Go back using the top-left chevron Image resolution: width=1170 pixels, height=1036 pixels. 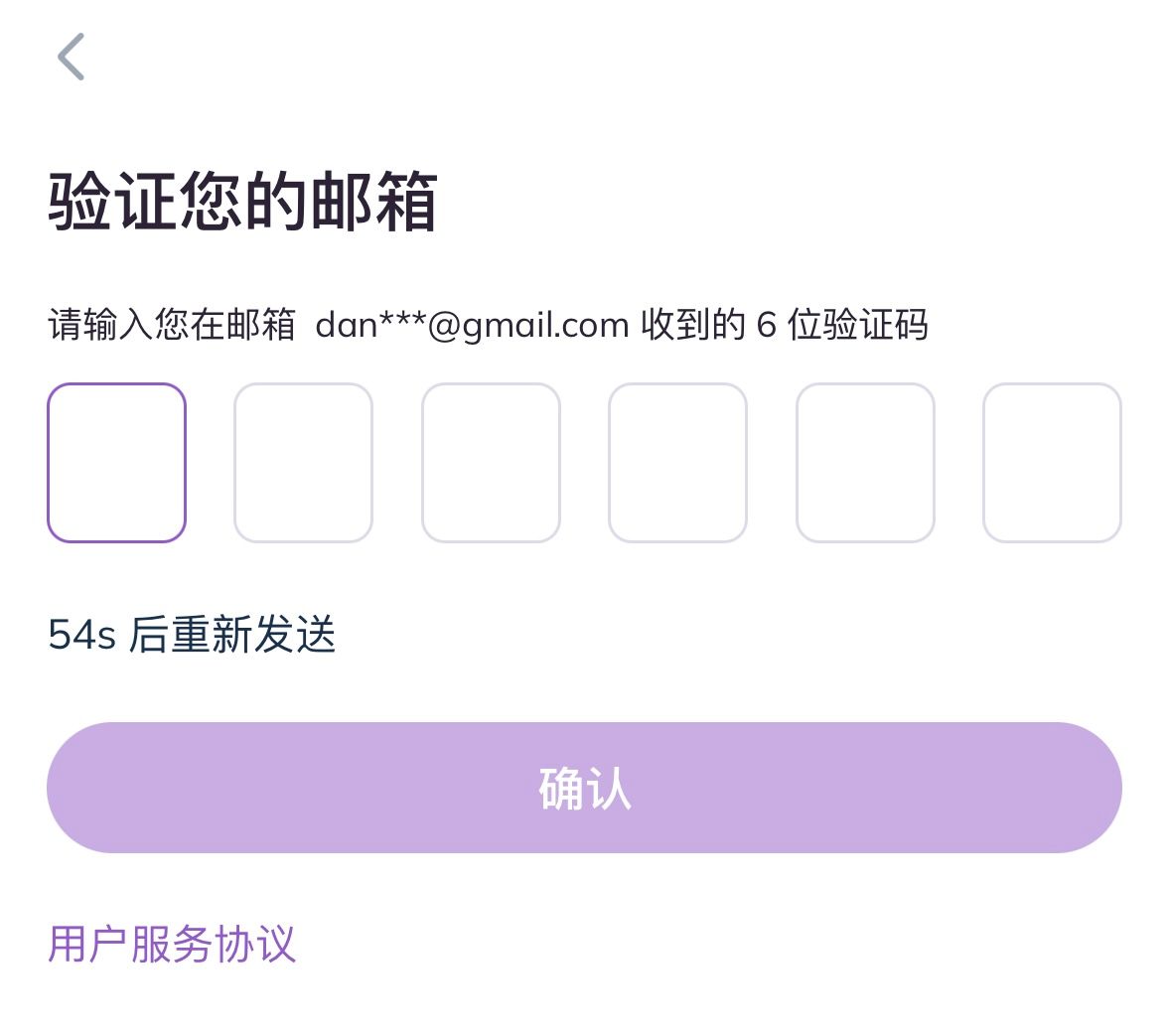71,57
